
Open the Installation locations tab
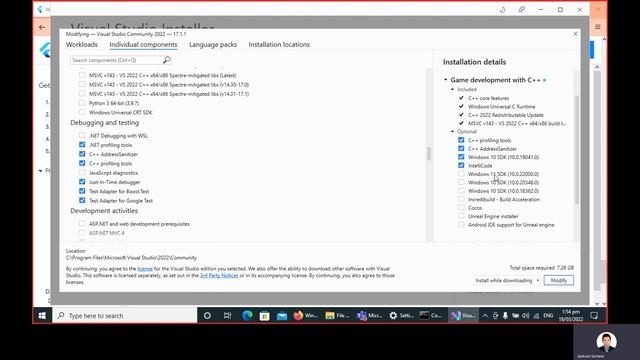[x=279, y=44]
